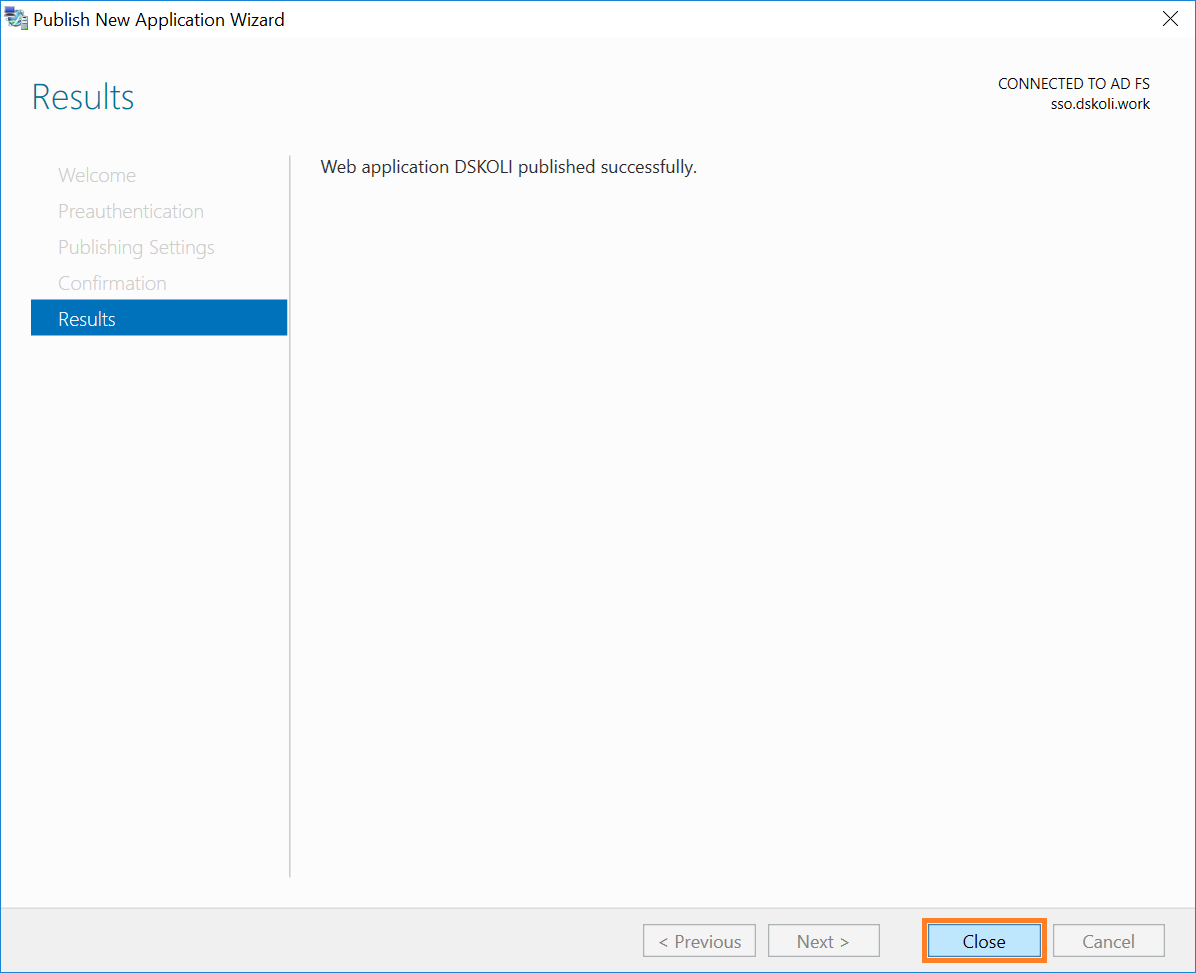
Task: Select the Welcome step in the sidebar
Action: pyautogui.click(x=97, y=175)
